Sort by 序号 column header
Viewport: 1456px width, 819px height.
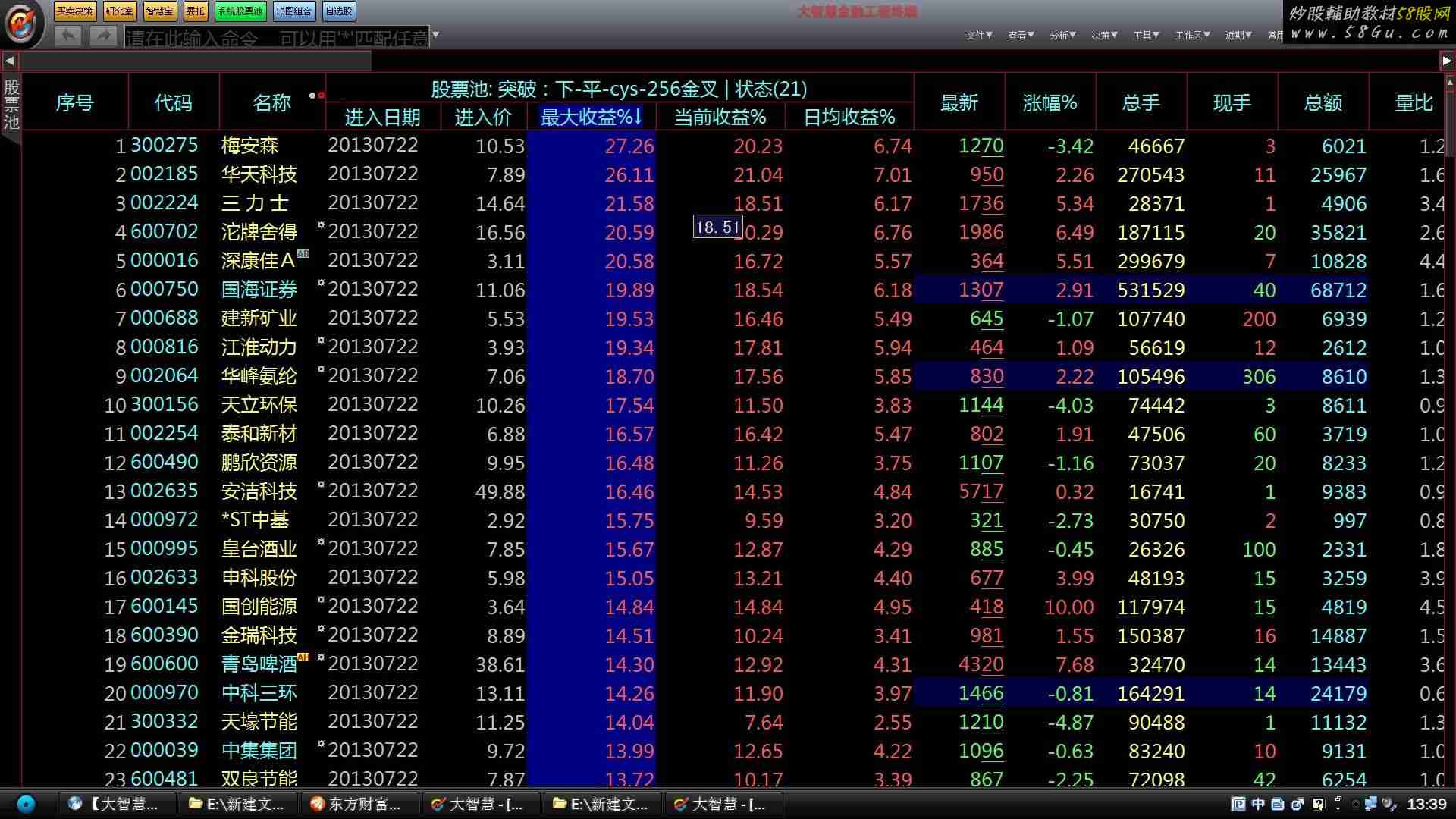[x=75, y=102]
